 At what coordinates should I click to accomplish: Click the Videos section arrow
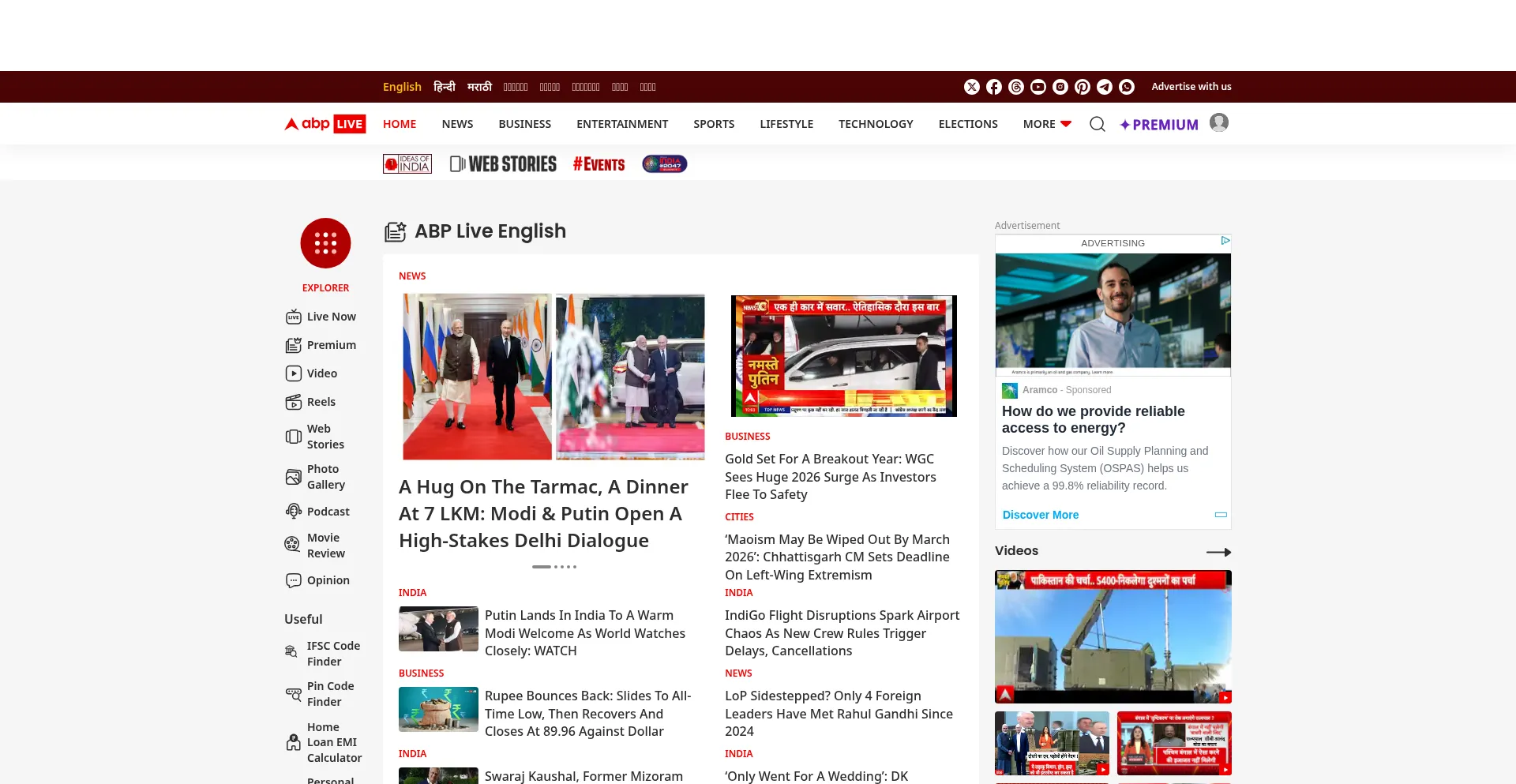click(1218, 552)
